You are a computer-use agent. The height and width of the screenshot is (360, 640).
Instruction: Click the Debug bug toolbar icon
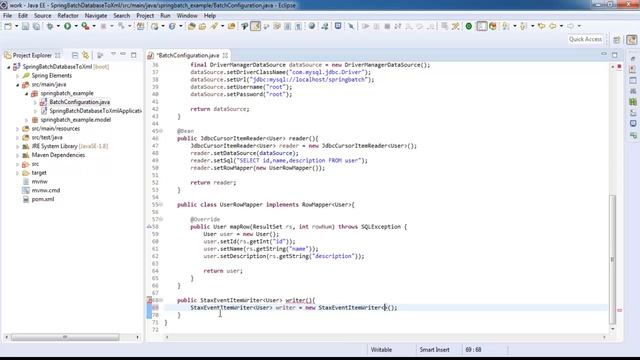tap(50, 26)
